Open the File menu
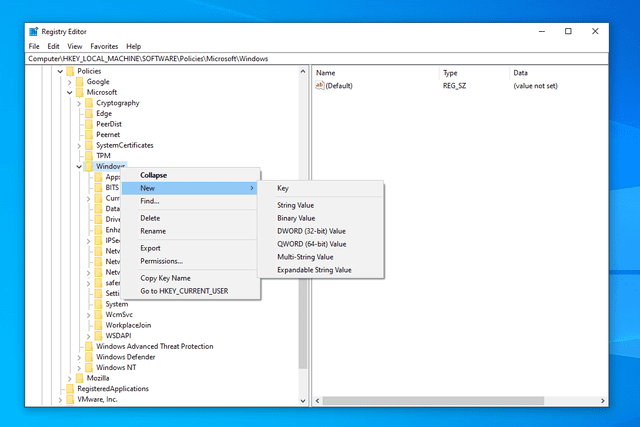640x427 pixels. (x=34, y=46)
